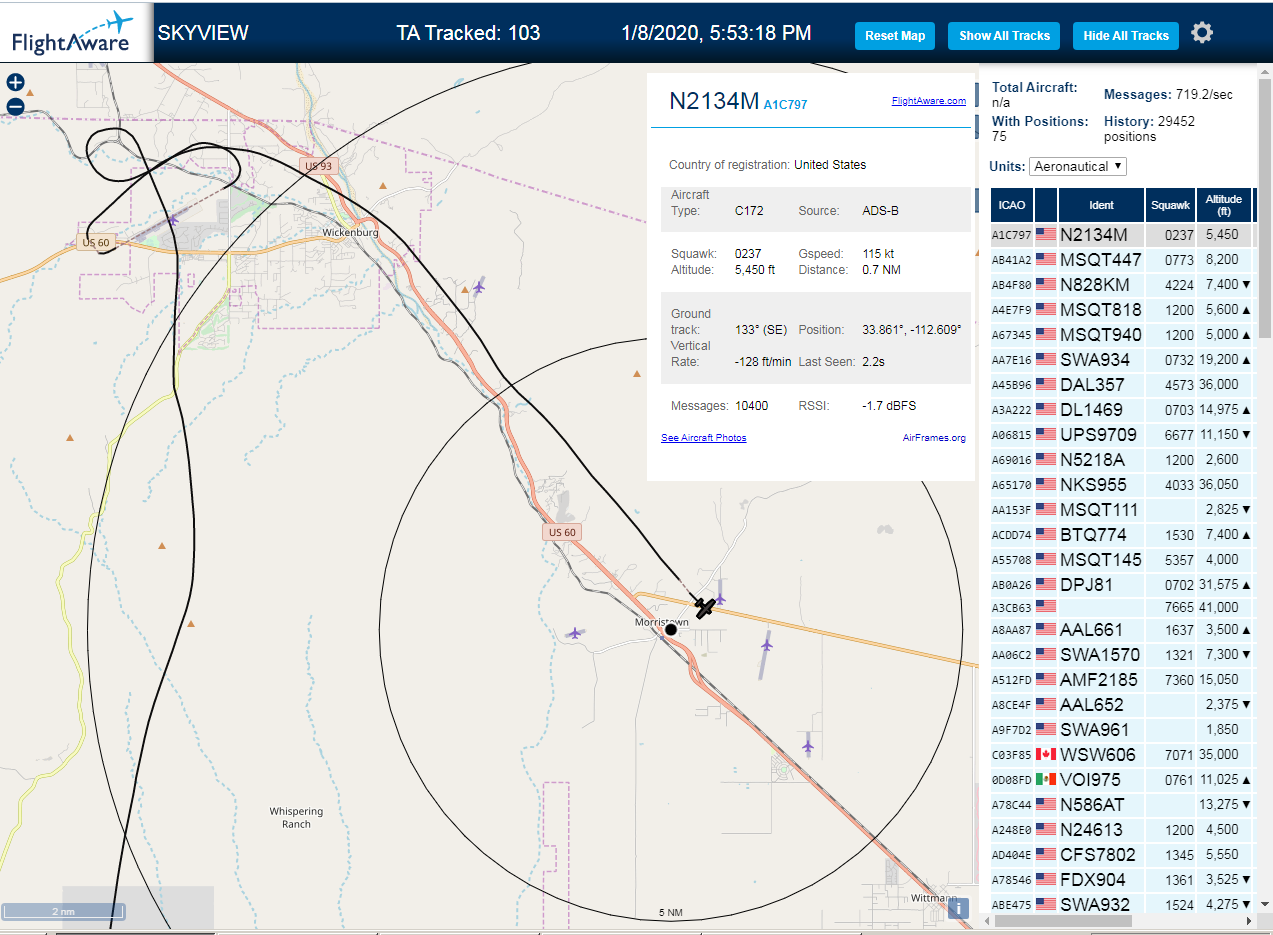This screenshot has height=935, width=1273.
Task: Select the BTQ774 aircraft row
Action: [1123, 534]
